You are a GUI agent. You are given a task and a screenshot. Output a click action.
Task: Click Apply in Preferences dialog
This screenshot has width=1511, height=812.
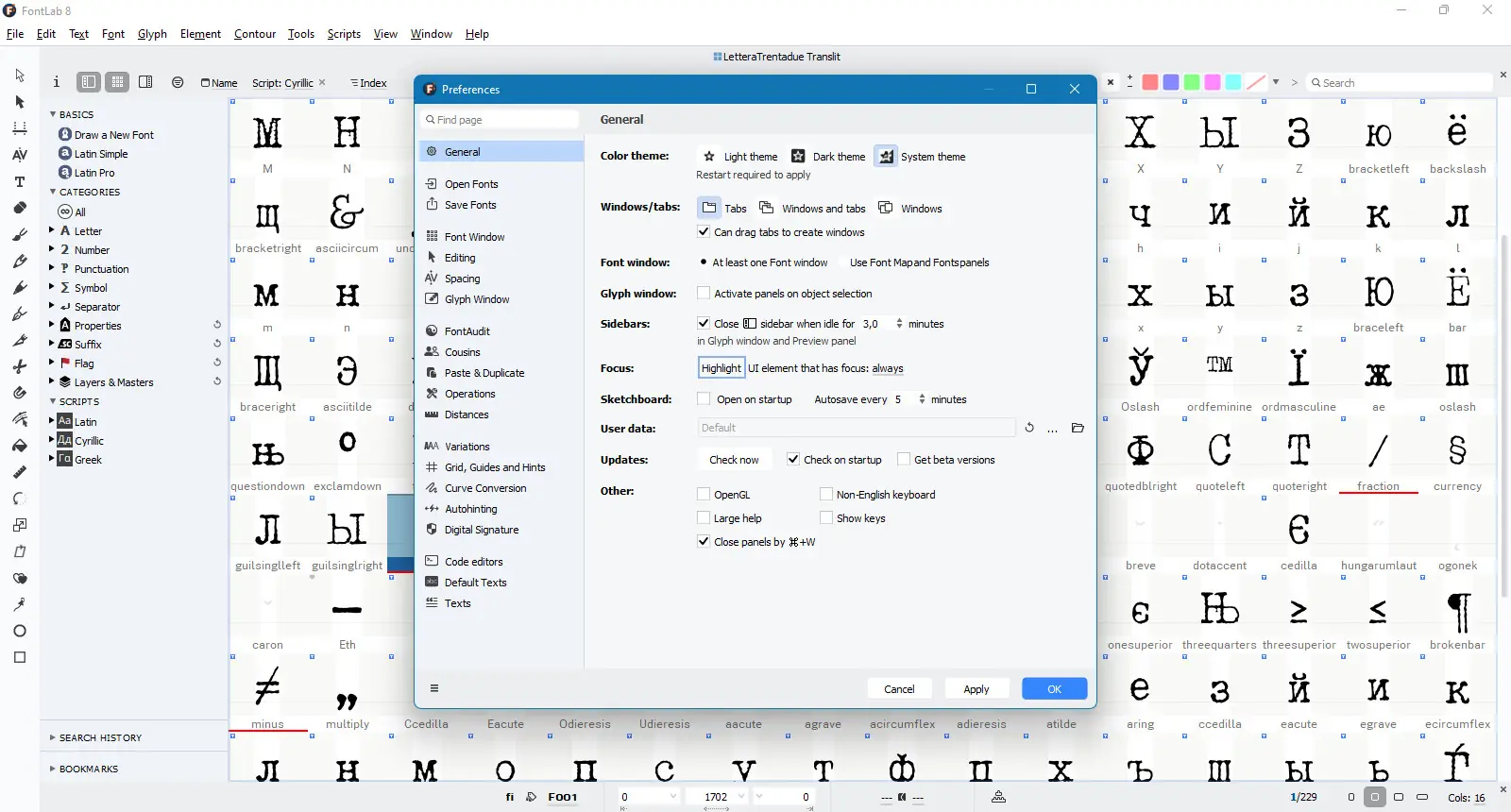tap(976, 689)
